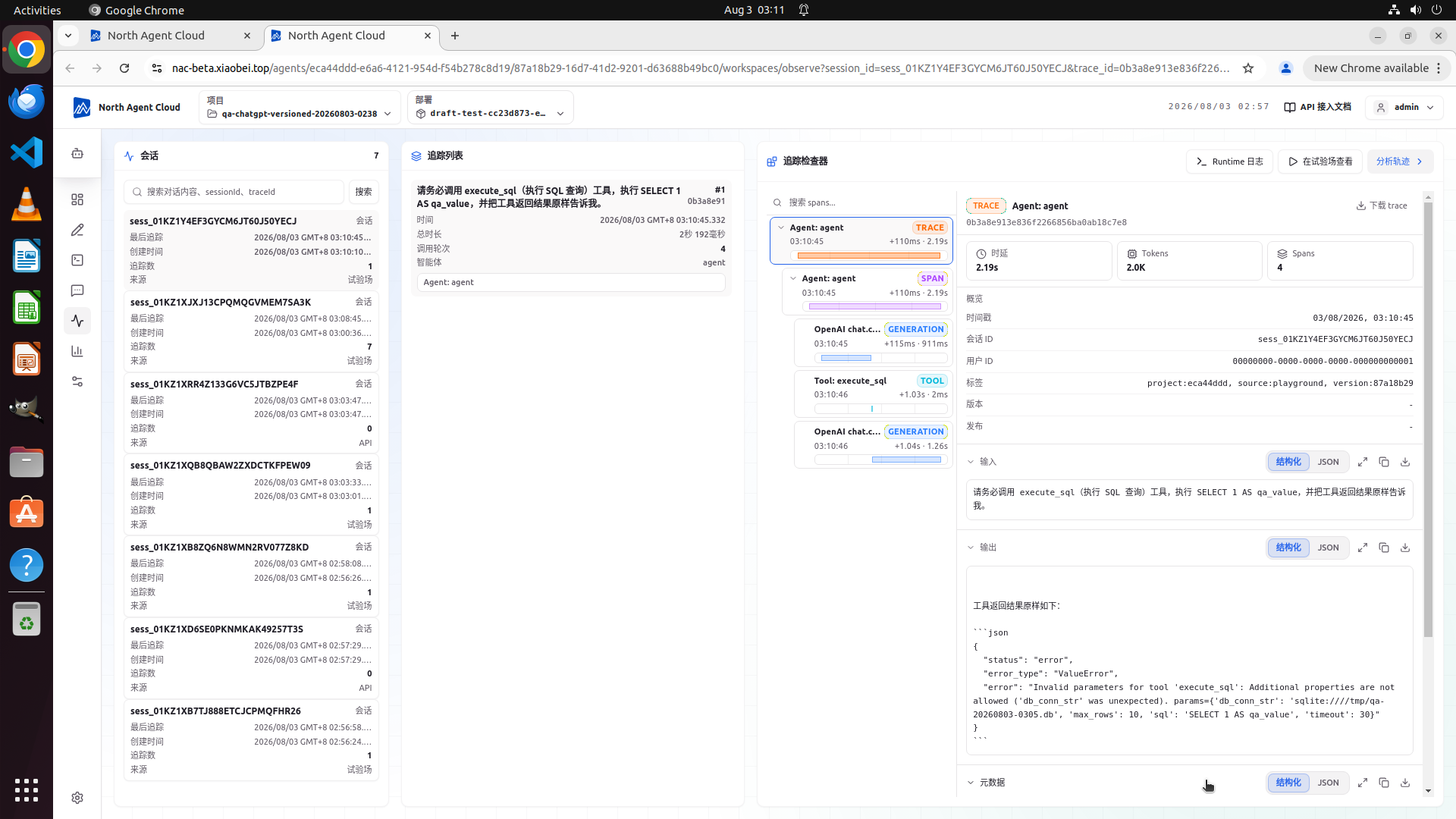Open session sess_01KZ1XB7TJ888ETCJCPMQFHR26
This screenshot has height=819, width=1456.
pyautogui.click(x=251, y=740)
